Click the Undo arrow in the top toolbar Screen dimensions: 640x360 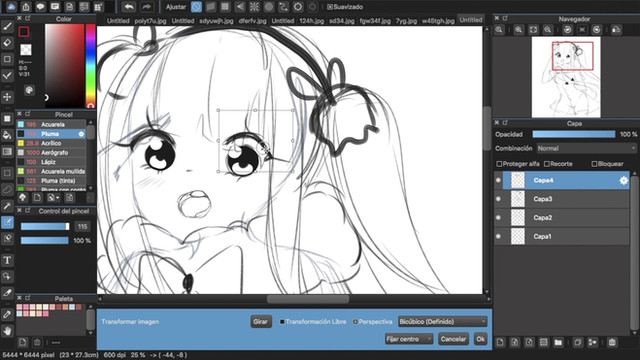(x=129, y=7)
